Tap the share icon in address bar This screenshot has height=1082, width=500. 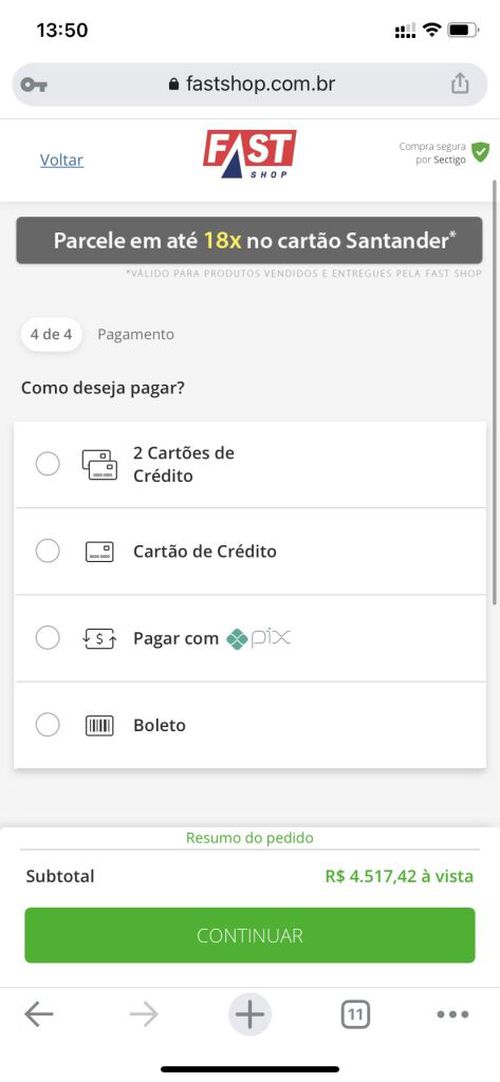459,83
